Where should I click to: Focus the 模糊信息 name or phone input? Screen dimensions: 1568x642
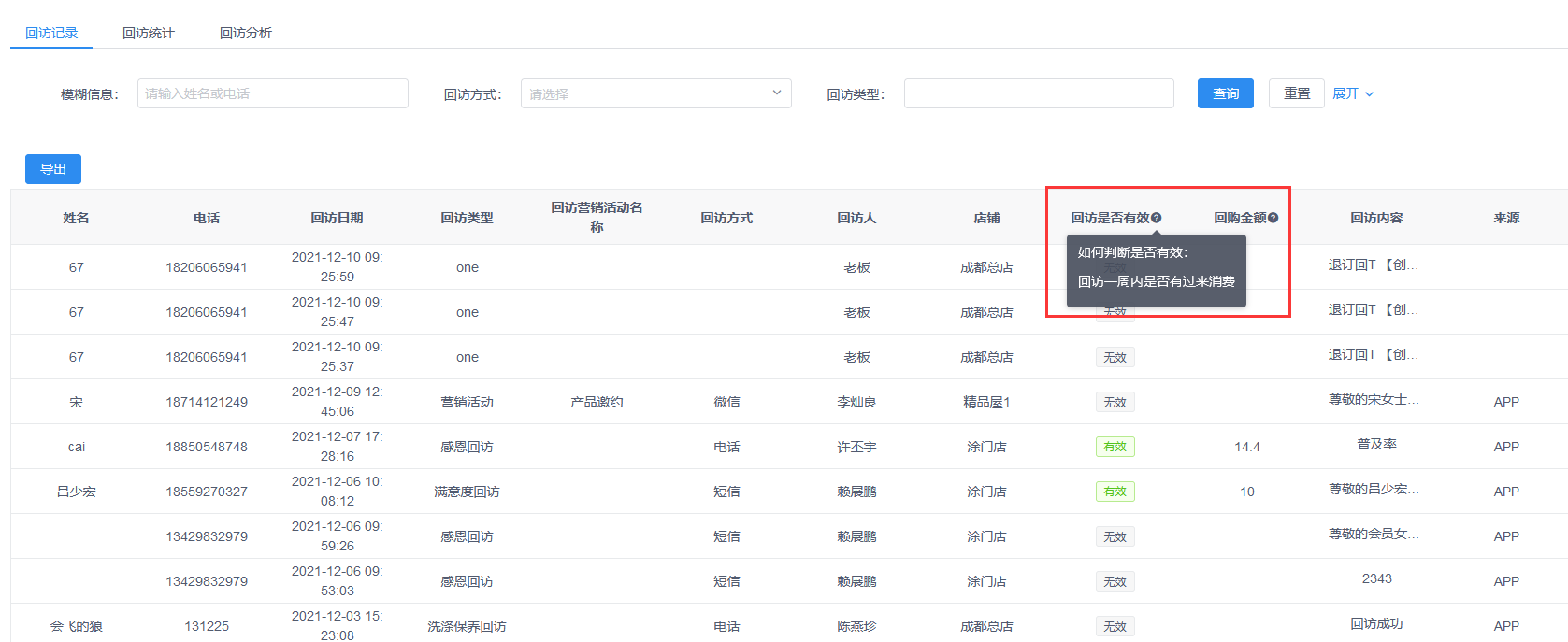click(x=273, y=93)
